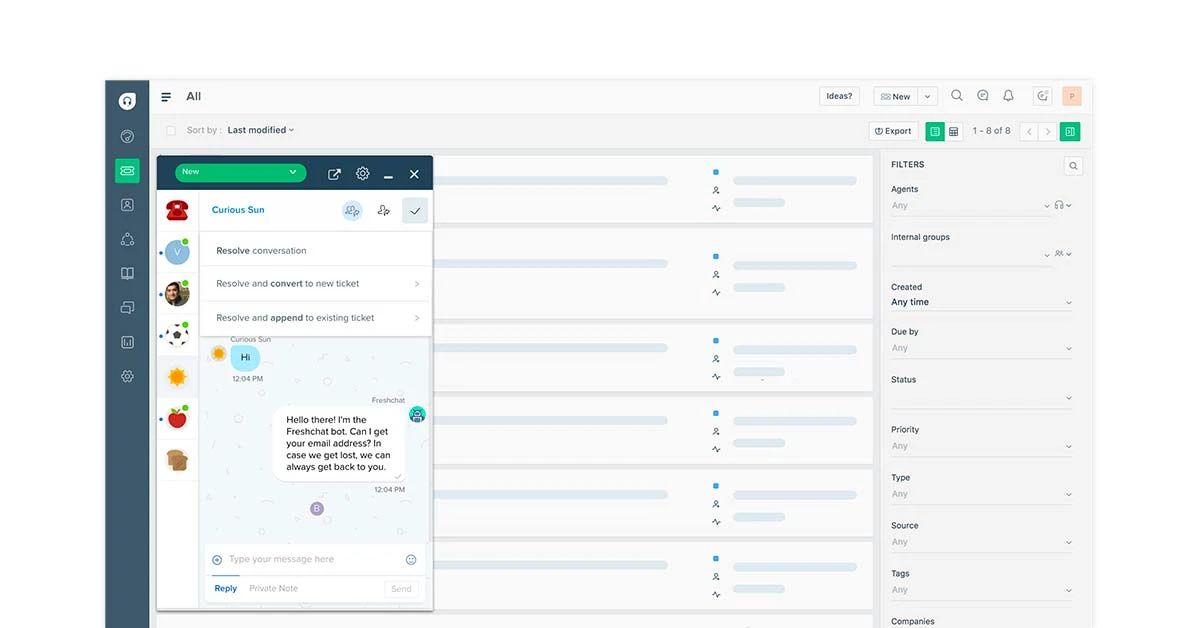Toggle the card view layout icon
The width and height of the screenshot is (1200, 628).
point(935,131)
